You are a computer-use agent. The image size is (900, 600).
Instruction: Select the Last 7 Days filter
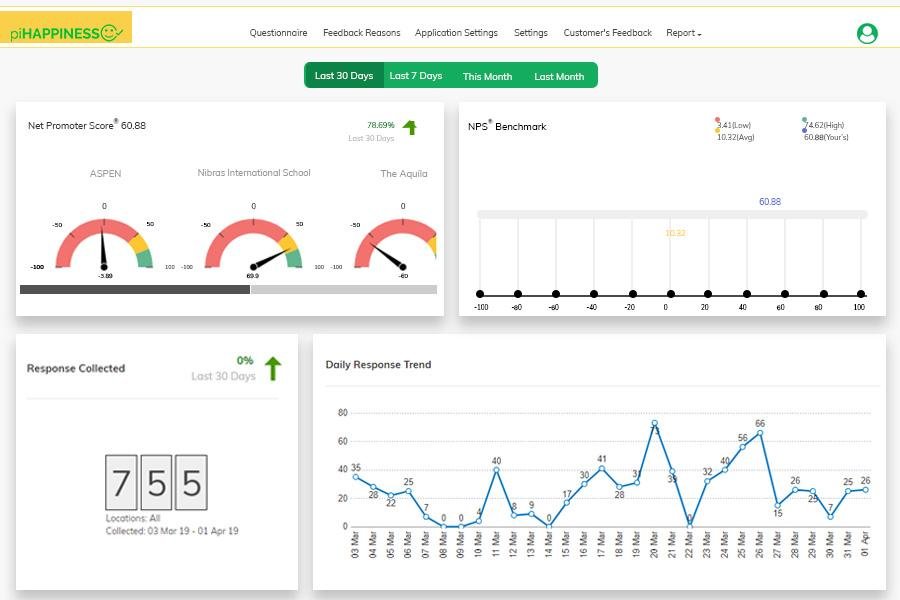pyautogui.click(x=416, y=75)
